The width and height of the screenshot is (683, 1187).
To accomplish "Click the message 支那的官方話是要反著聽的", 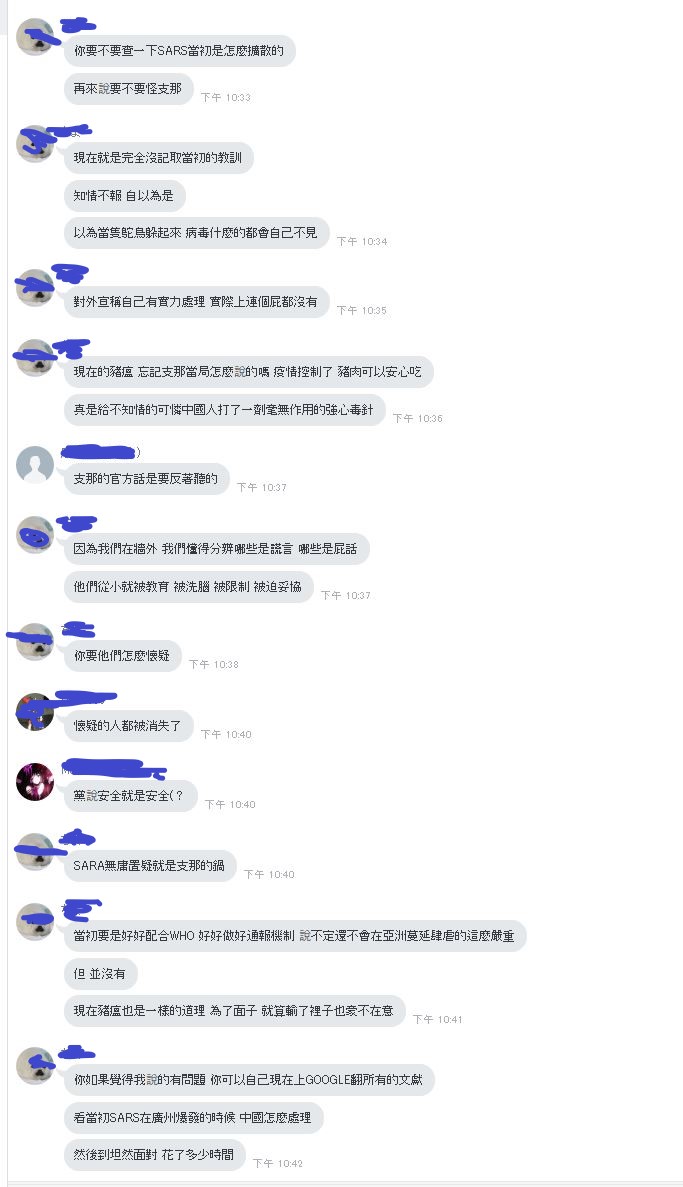I will (146, 478).
